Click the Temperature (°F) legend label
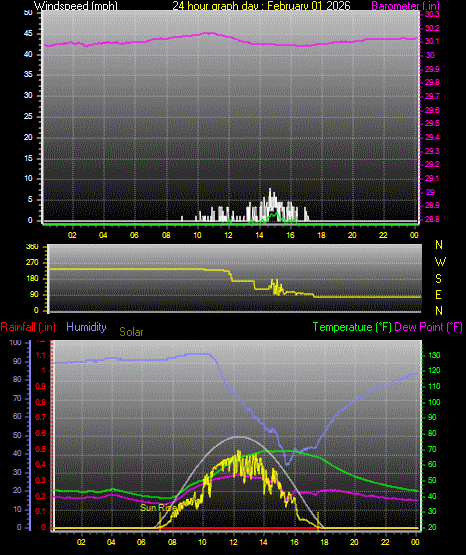466x555 pixels. (x=352, y=327)
